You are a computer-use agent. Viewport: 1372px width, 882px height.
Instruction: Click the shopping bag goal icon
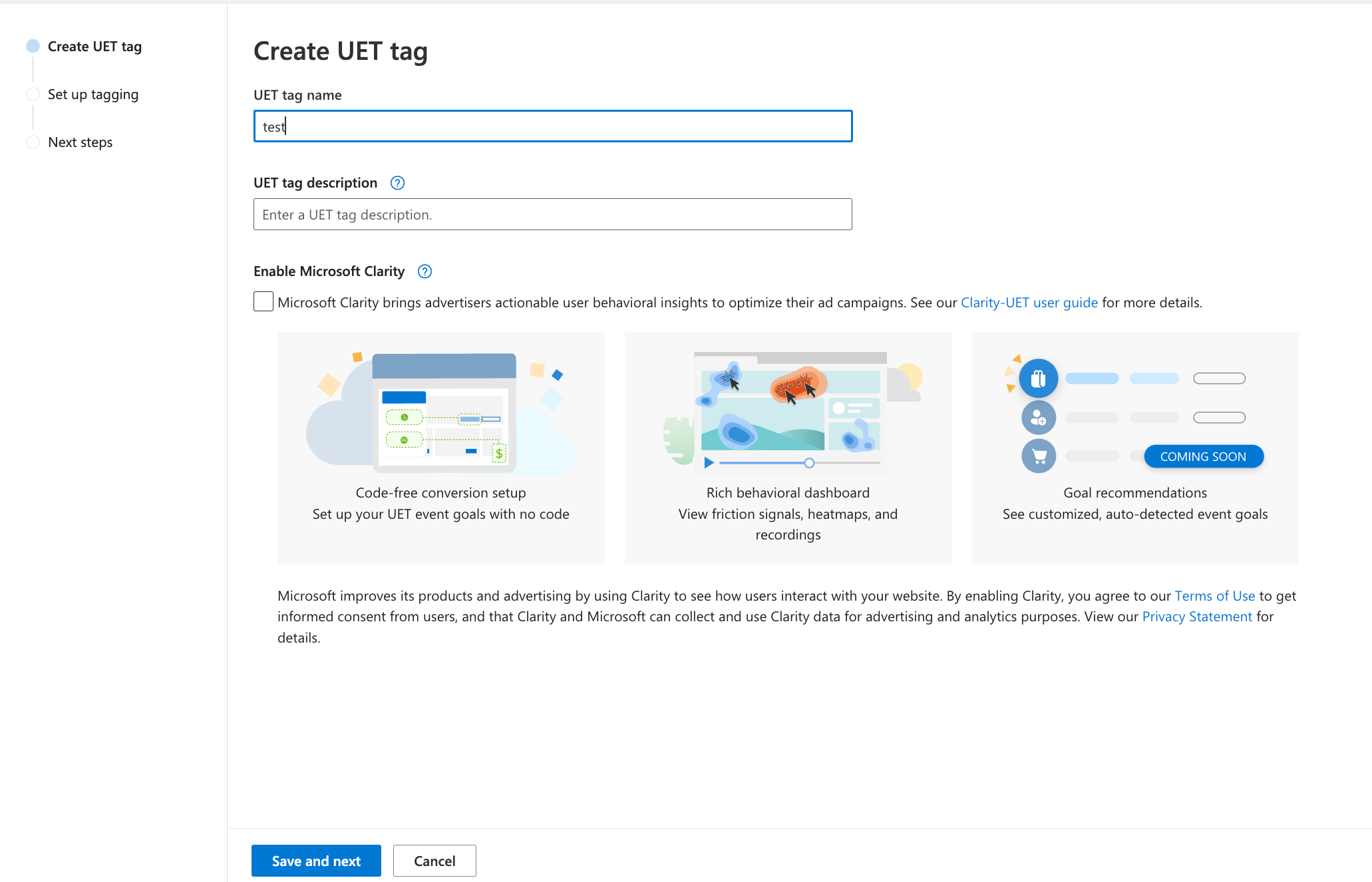click(1038, 378)
